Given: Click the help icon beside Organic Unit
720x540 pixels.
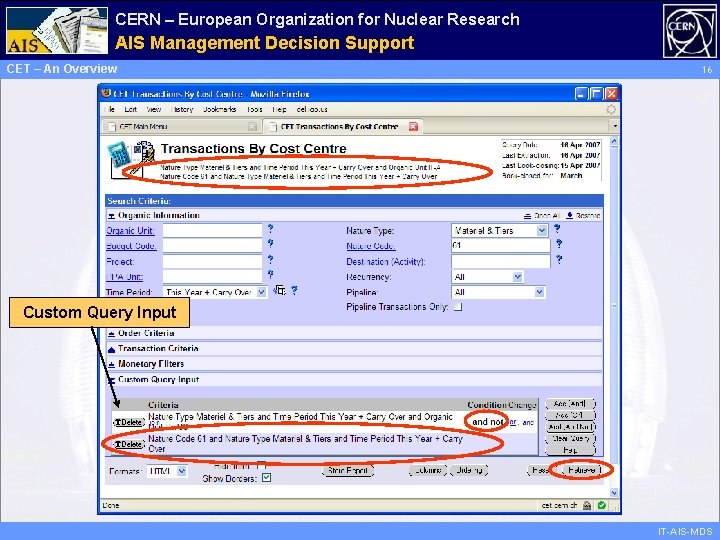Looking at the screenshot, I should (270, 228).
